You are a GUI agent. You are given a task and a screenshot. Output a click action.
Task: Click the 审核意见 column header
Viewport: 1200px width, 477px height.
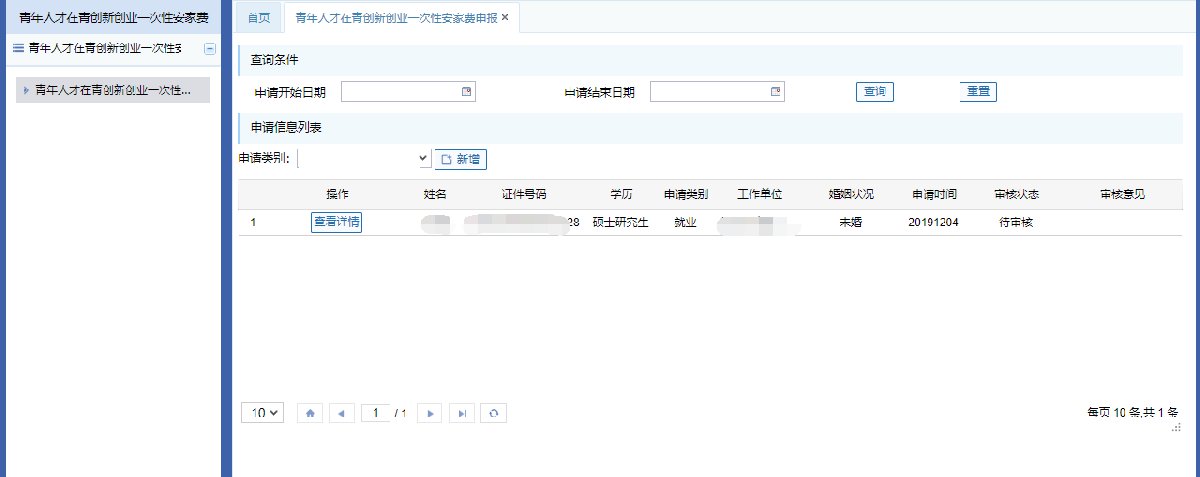tap(1122, 194)
